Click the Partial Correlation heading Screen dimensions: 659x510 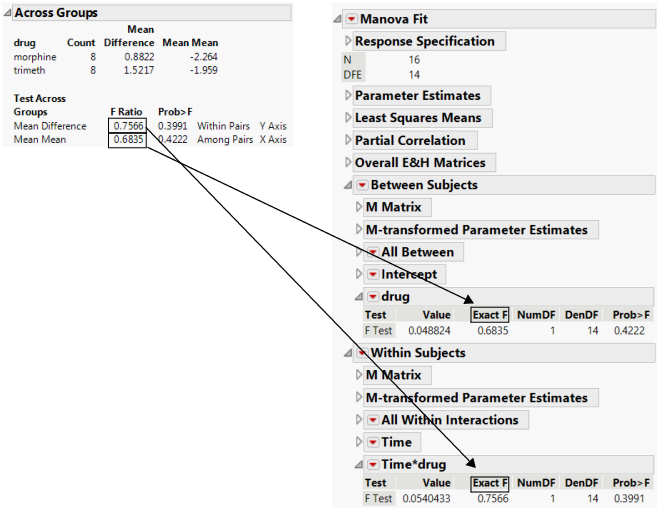point(410,140)
